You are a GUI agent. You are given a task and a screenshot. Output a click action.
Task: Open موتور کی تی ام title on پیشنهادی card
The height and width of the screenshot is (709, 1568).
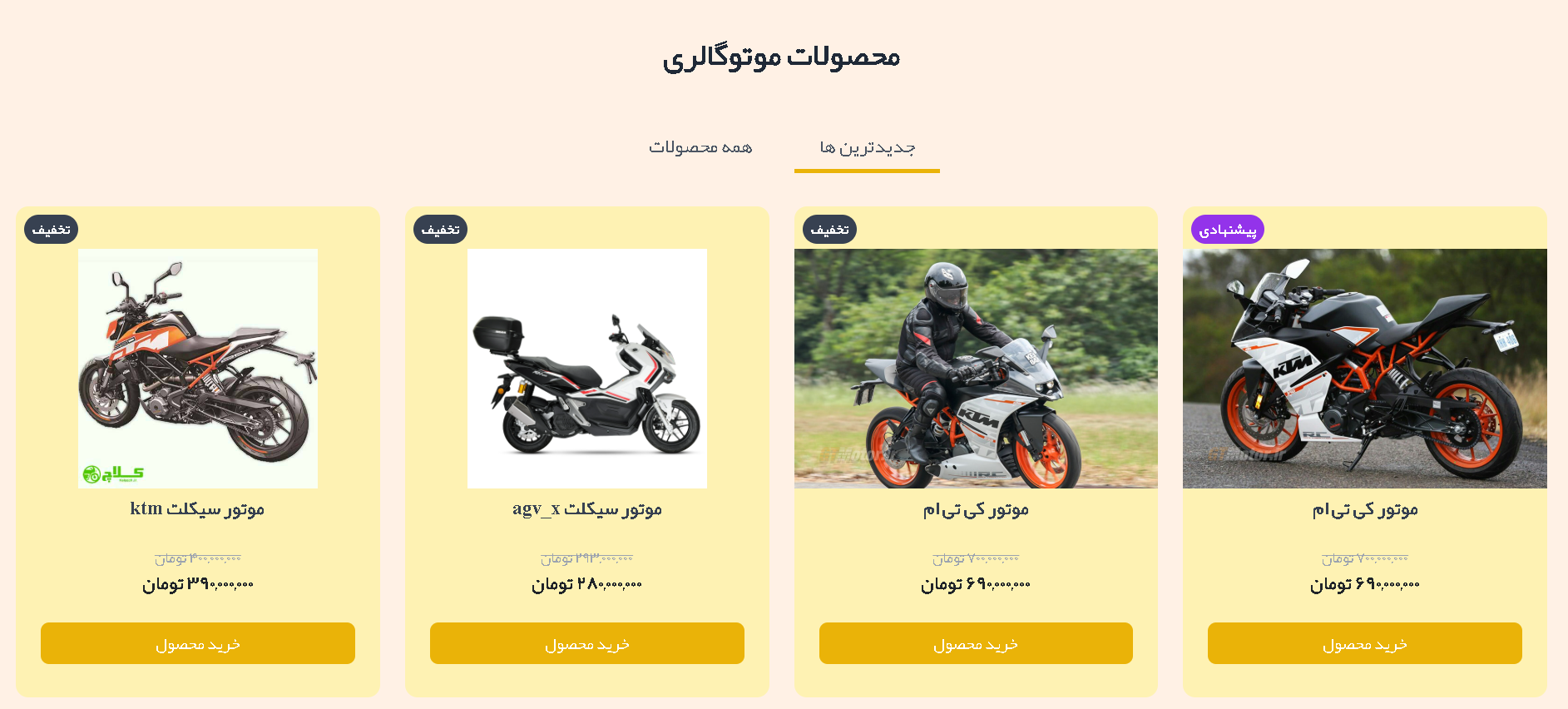[1365, 509]
